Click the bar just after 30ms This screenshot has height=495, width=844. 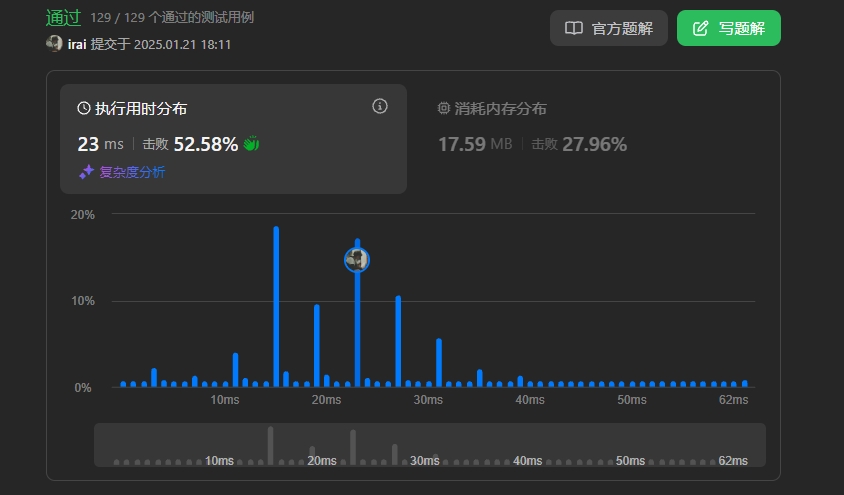[x=439, y=363]
